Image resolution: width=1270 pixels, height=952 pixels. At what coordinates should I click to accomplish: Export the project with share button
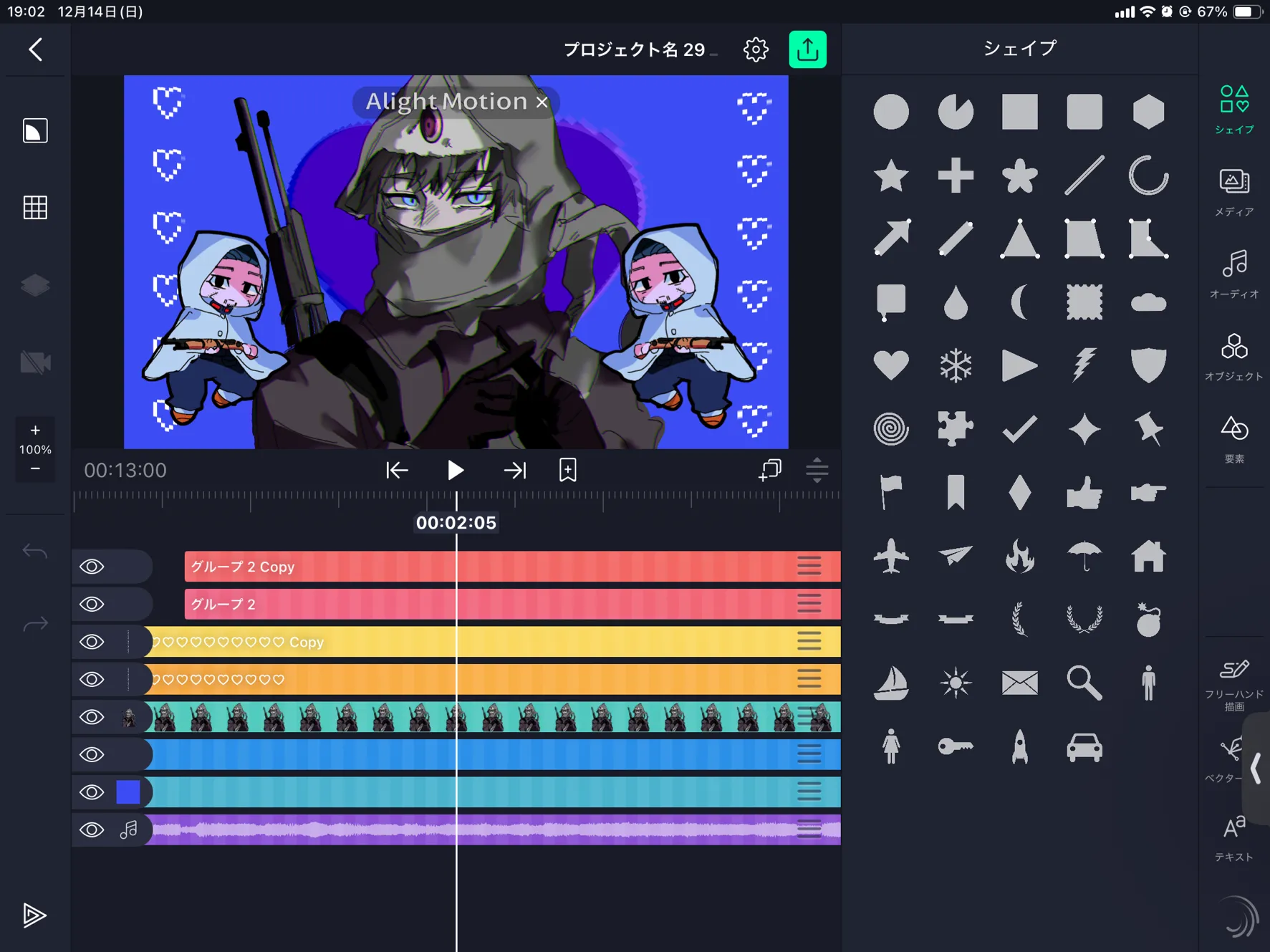pyautogui.click(x=808, y=49)
